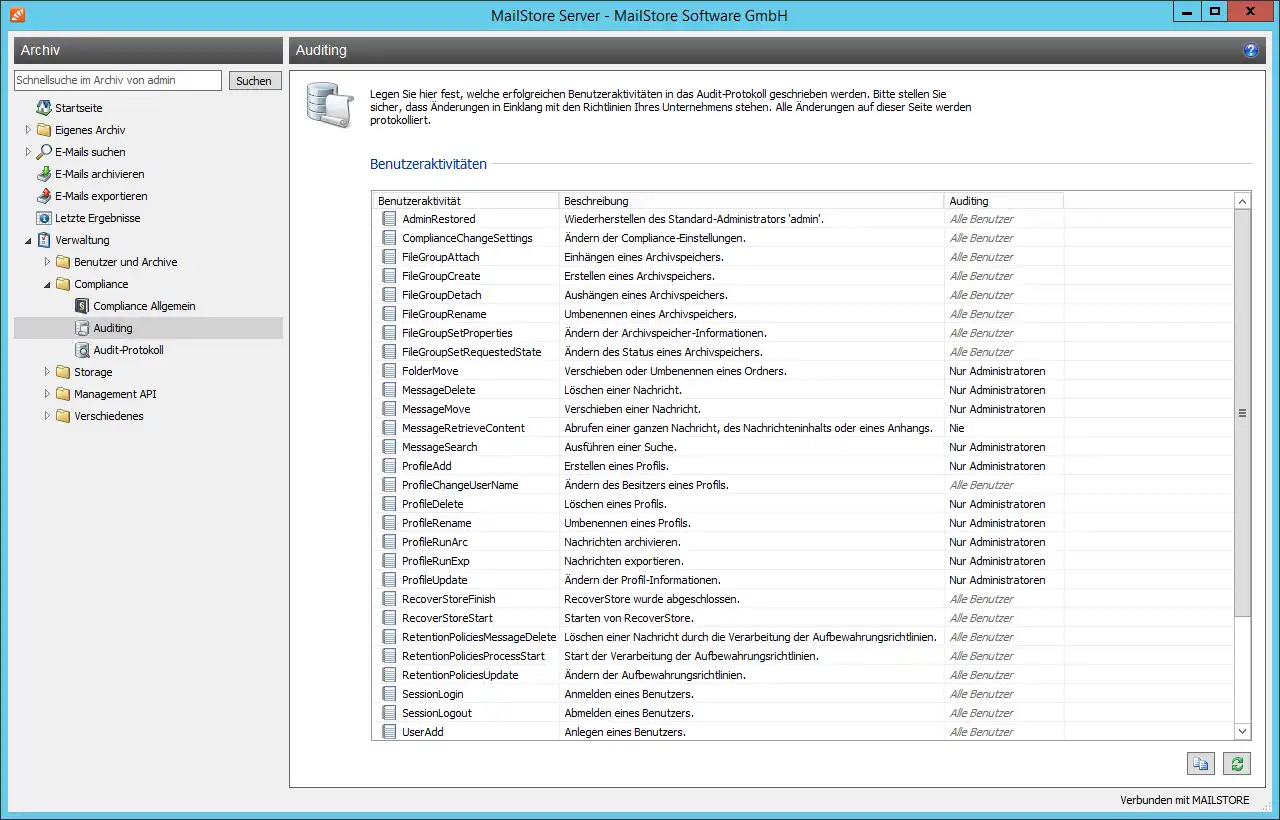This screenshot has height=820, width=1280.
Task: Click the Letzte Ergebnisse info icon
Action: (44, 218)
